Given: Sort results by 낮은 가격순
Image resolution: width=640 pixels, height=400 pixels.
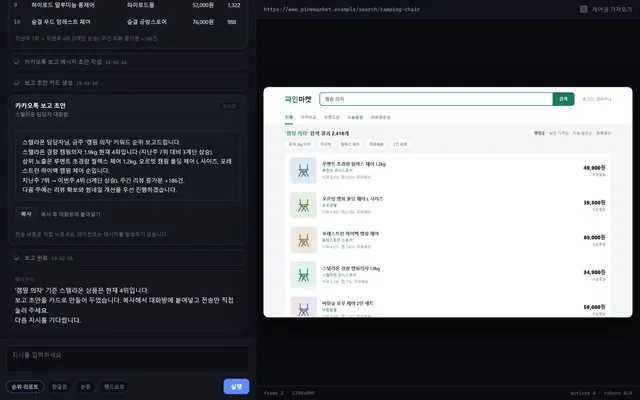Looking at the screenshot, I should pyautogui.click(x=559, y=133).
